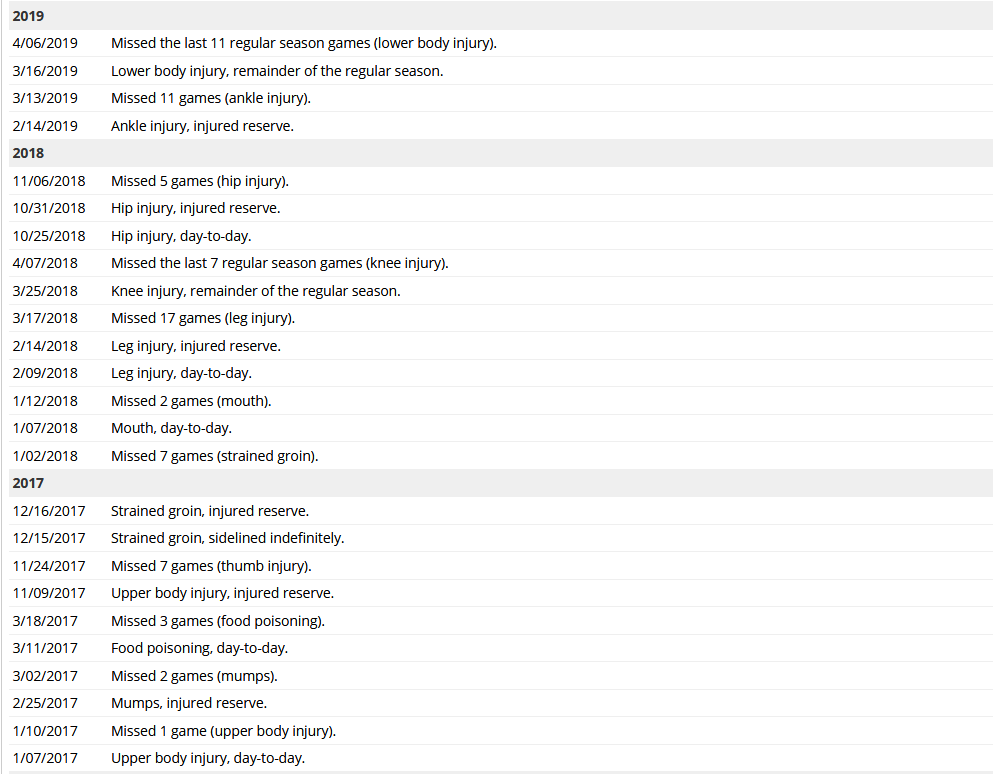Click 'Hip injury, injured reserve.'
The image size is (997, 774).
pyautogui.click(x=196, y=209)
